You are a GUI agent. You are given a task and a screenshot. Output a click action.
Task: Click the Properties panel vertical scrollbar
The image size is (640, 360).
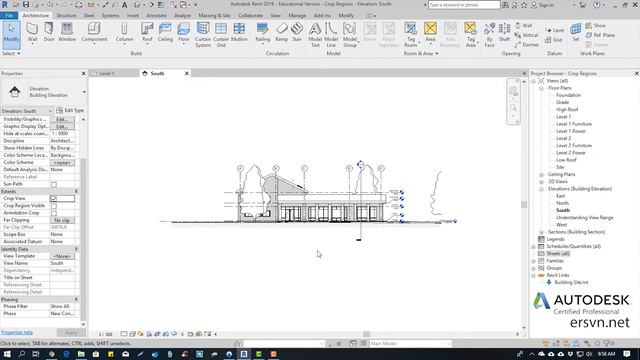point(83,239)
